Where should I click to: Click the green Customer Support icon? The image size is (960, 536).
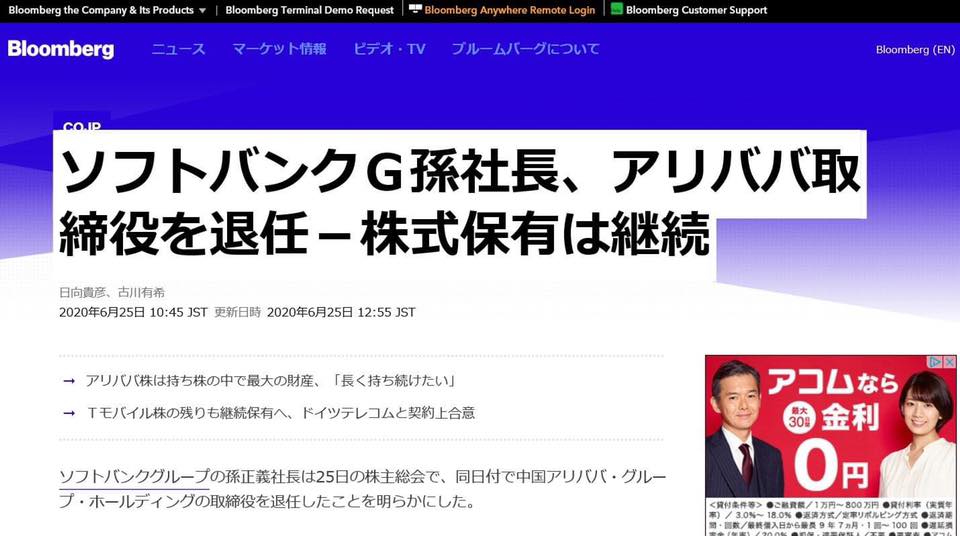617,9
